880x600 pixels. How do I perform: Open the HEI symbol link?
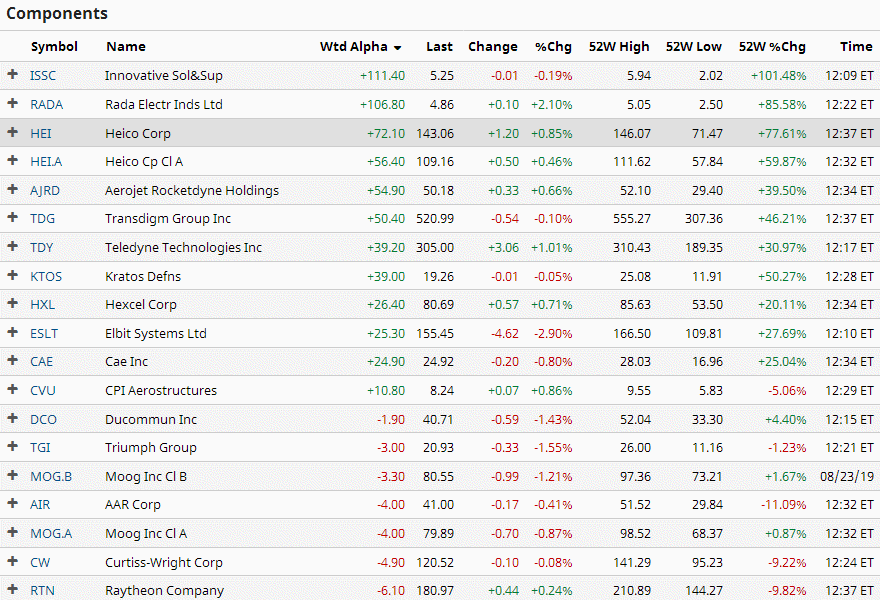[40, 134]
